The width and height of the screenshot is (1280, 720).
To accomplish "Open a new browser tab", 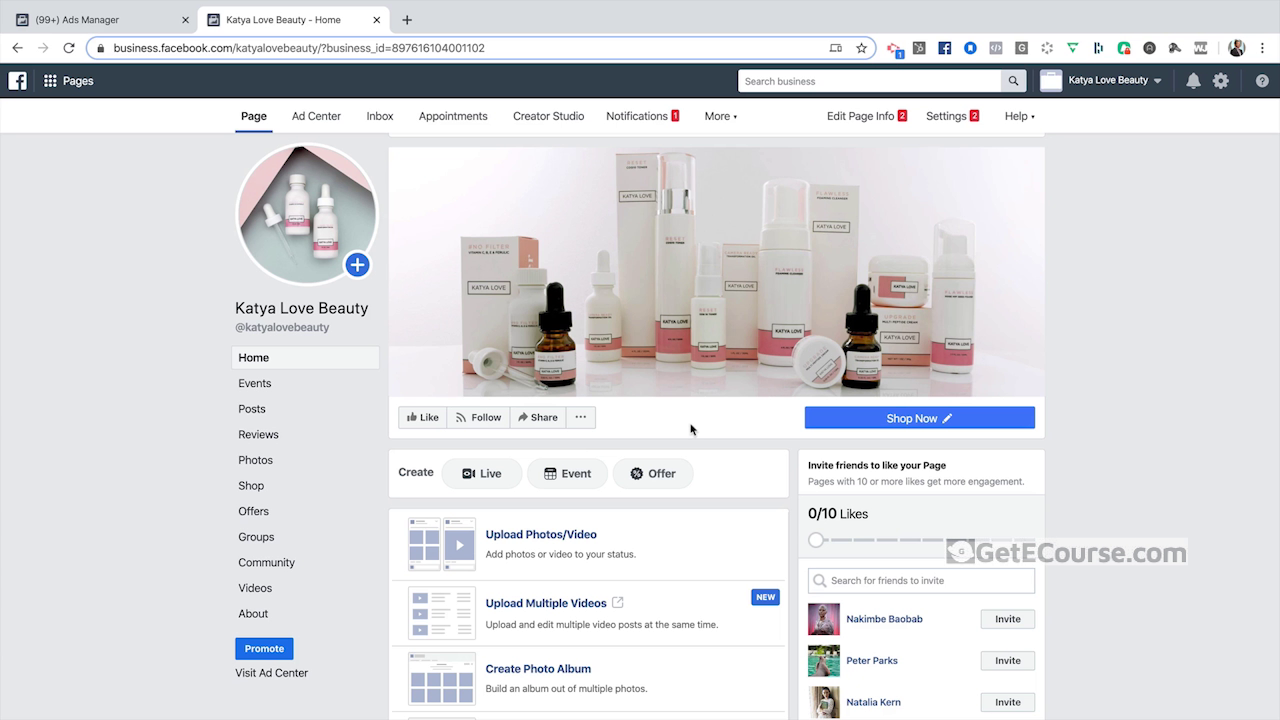I will click(x=406, y=20).
